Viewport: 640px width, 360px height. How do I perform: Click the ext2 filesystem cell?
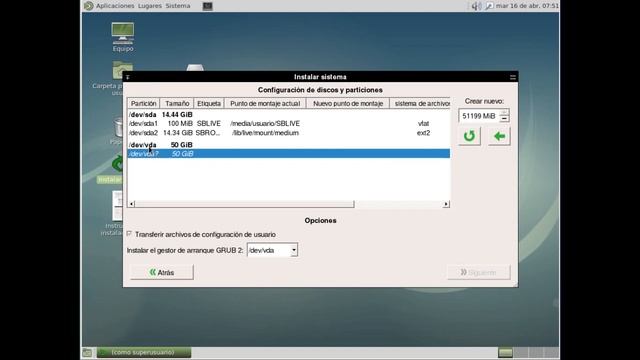423,133
